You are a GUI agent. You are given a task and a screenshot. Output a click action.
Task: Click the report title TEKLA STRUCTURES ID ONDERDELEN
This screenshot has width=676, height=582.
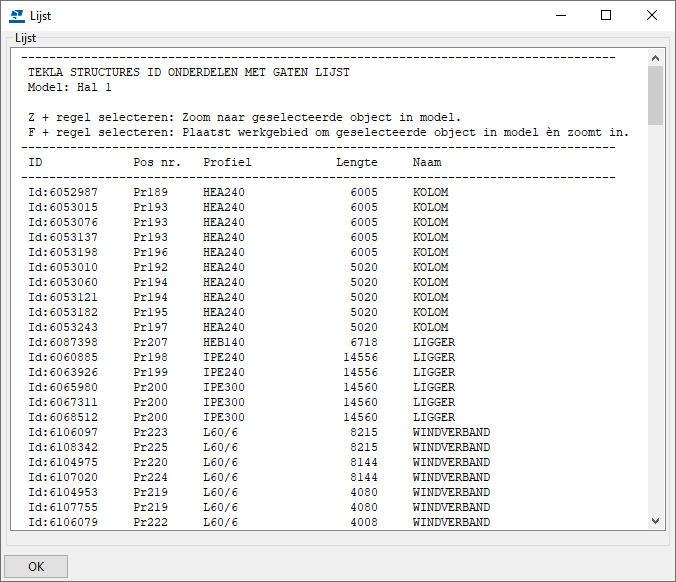point(189,72)
